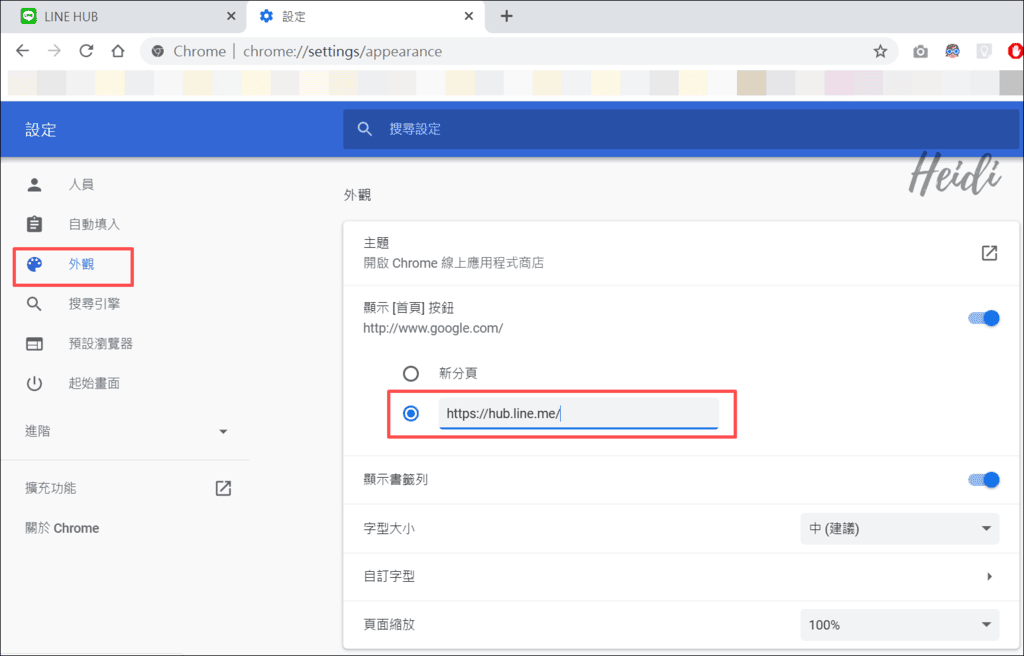Screen dimensions: 1024x656
Task: Click 開啟 Chrome 線上應用程式商店 text
Action: click(x=453, y=263)
